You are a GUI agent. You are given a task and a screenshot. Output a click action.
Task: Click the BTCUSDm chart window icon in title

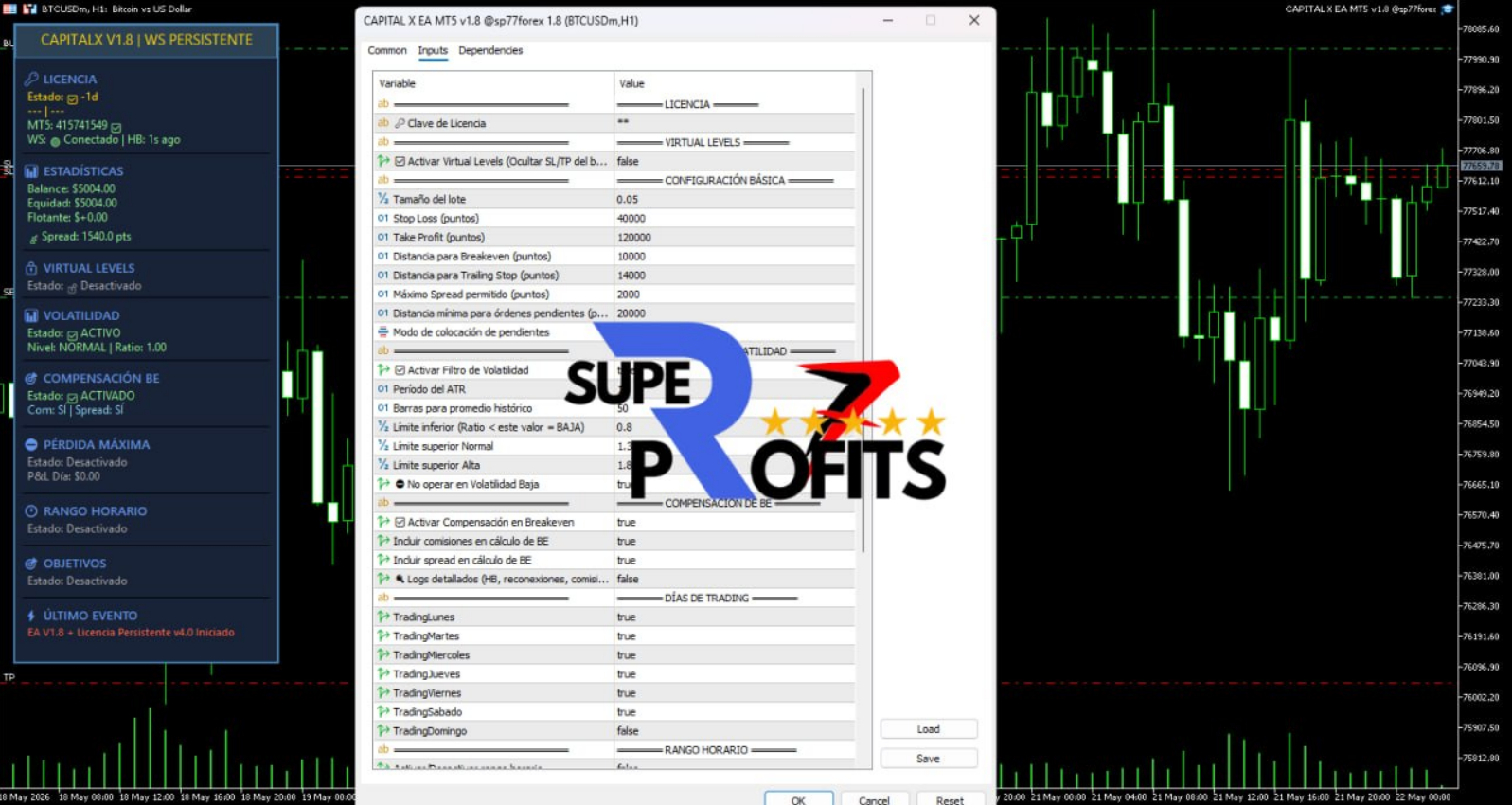click(x=29, y=9)
